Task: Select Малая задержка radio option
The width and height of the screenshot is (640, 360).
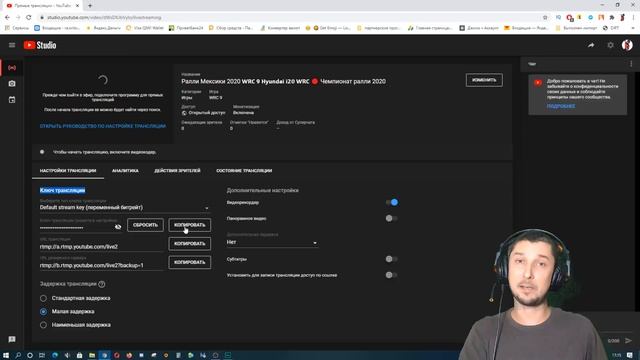Action: click(x=43, y=312)
